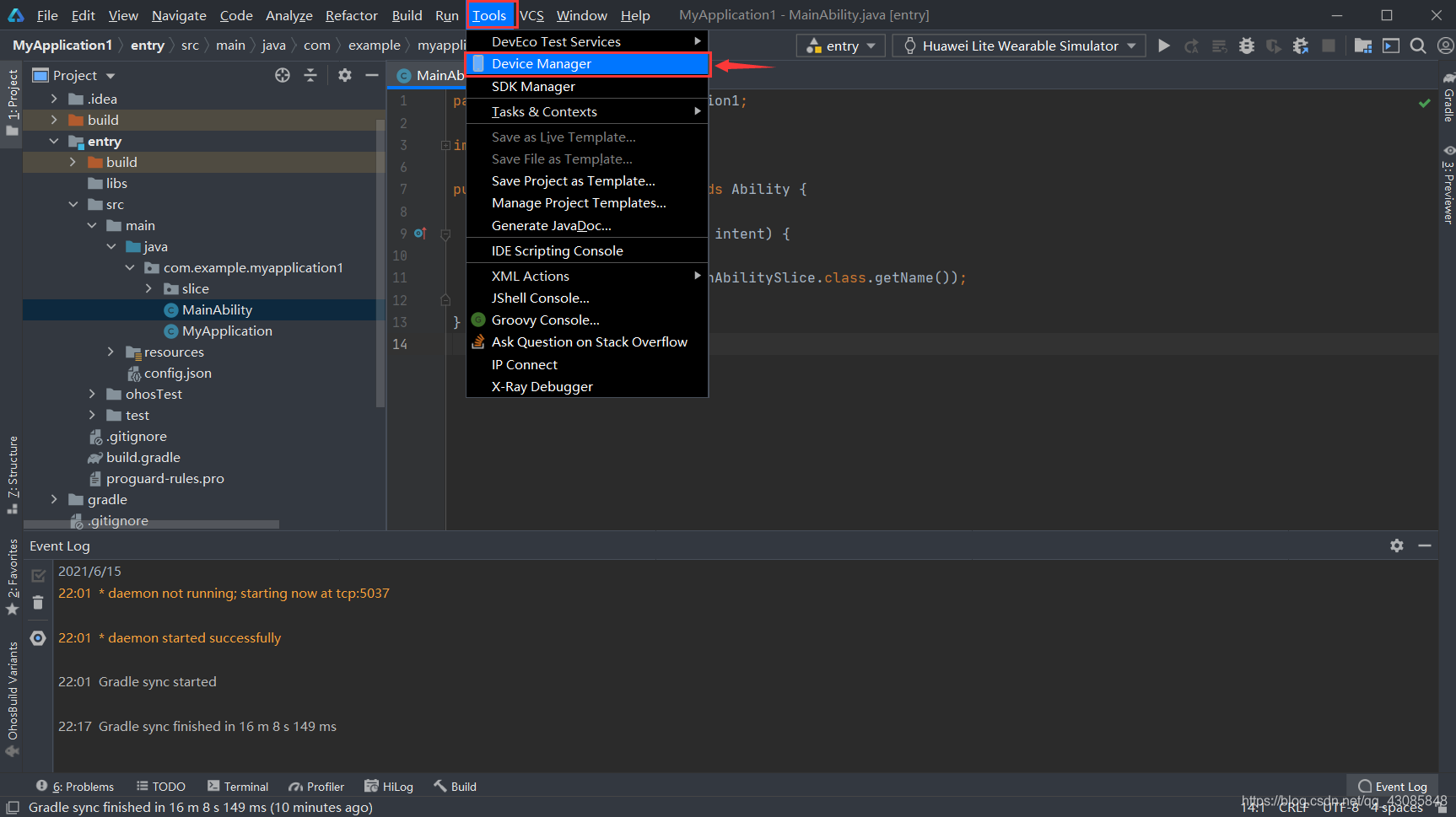Image resolution: width=1456 pixels, height=817 pixels.
Task: Expand the ohosTest folder arrow
Action: click(92, 394)
